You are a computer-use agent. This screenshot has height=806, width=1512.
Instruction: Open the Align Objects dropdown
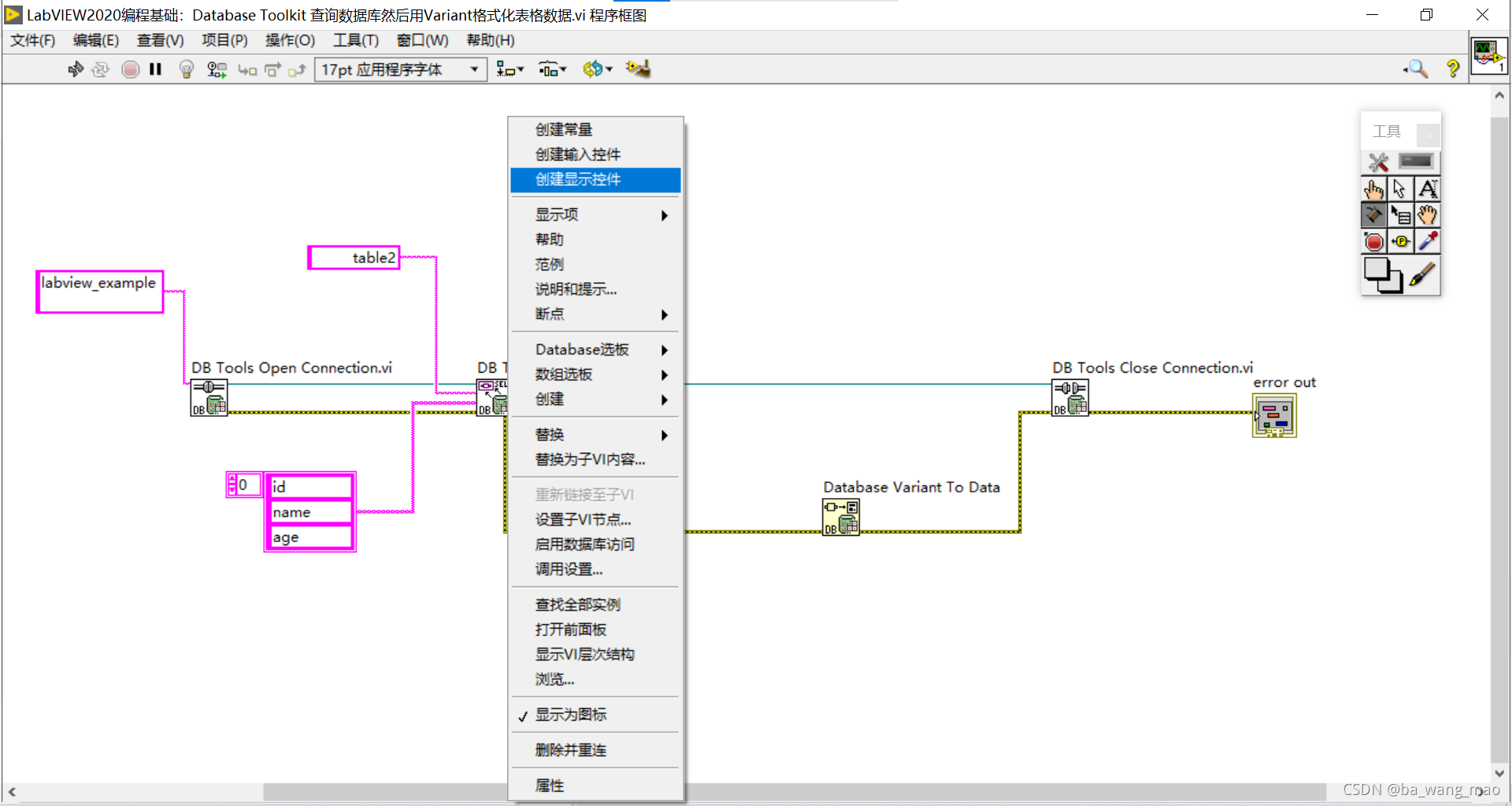(510, 69)
